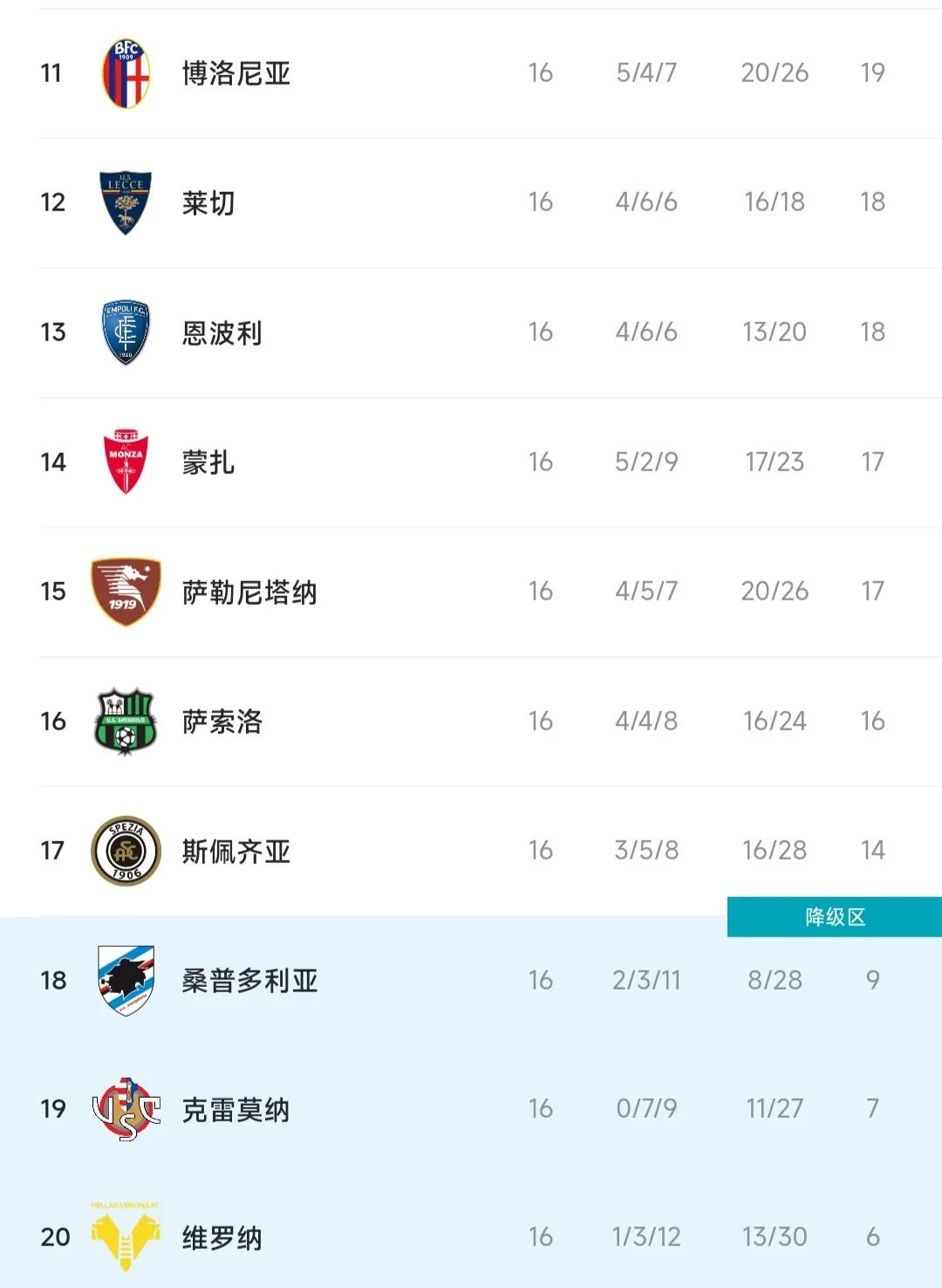Image resolution: width=942 pixels, height=1288 pixels.
Task: Click the Cremonese club crest icon
Action: pyautogui.click(x=123, y=1108)
